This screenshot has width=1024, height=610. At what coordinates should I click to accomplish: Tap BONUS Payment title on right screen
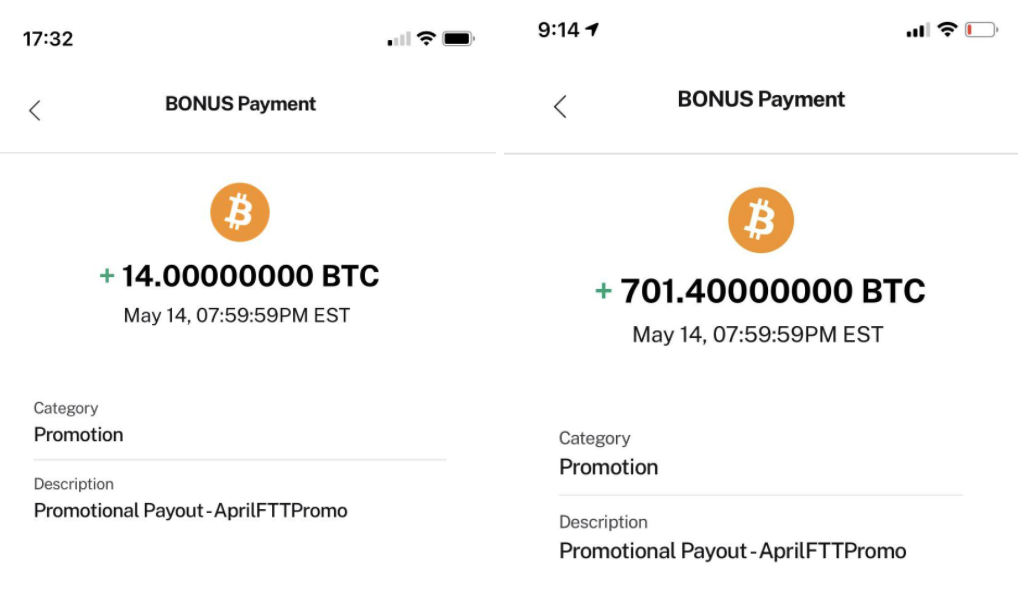click(x=761, y=99)
